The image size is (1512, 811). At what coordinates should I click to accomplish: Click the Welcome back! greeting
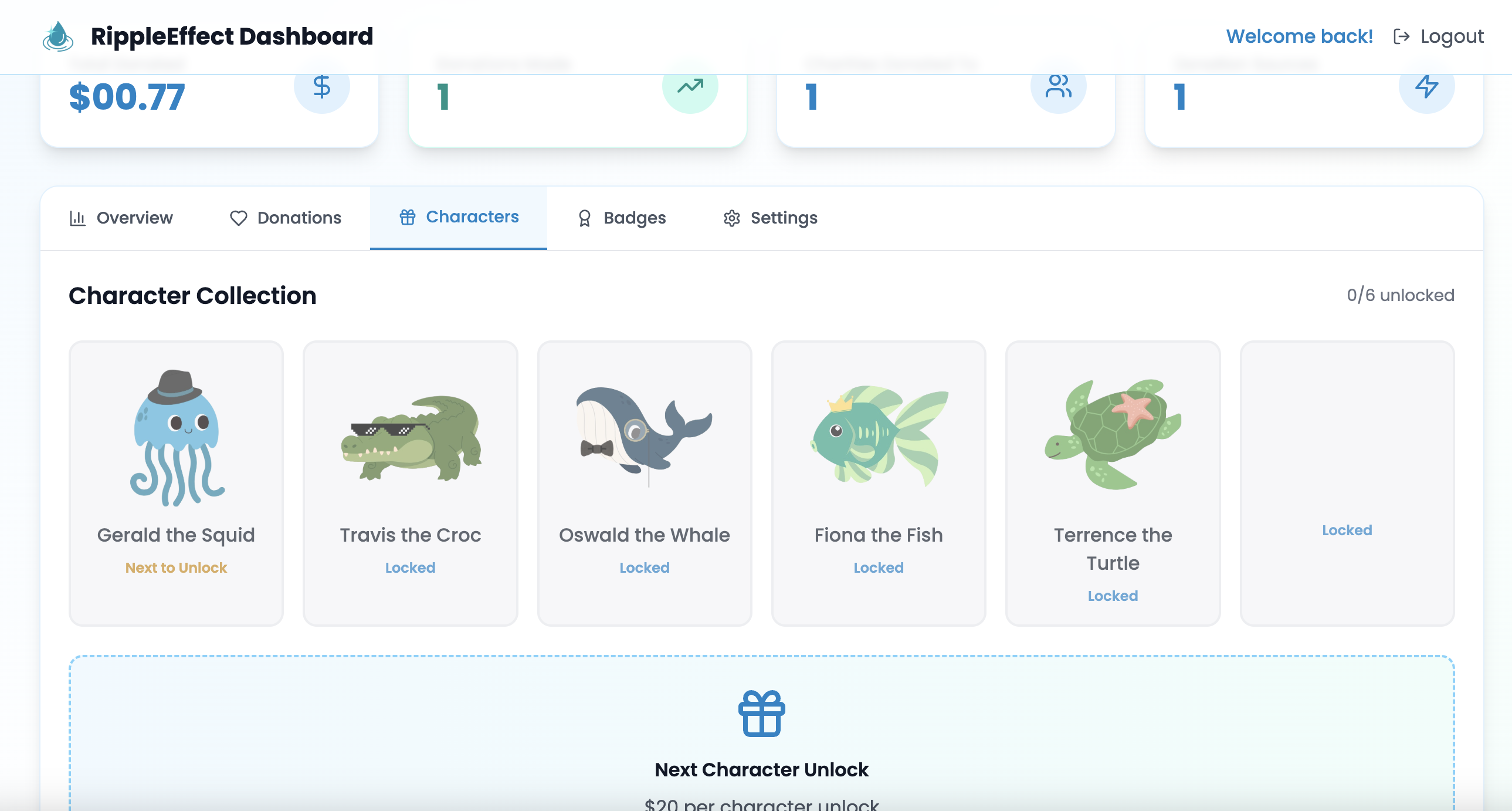click(x=1299, y=36)
